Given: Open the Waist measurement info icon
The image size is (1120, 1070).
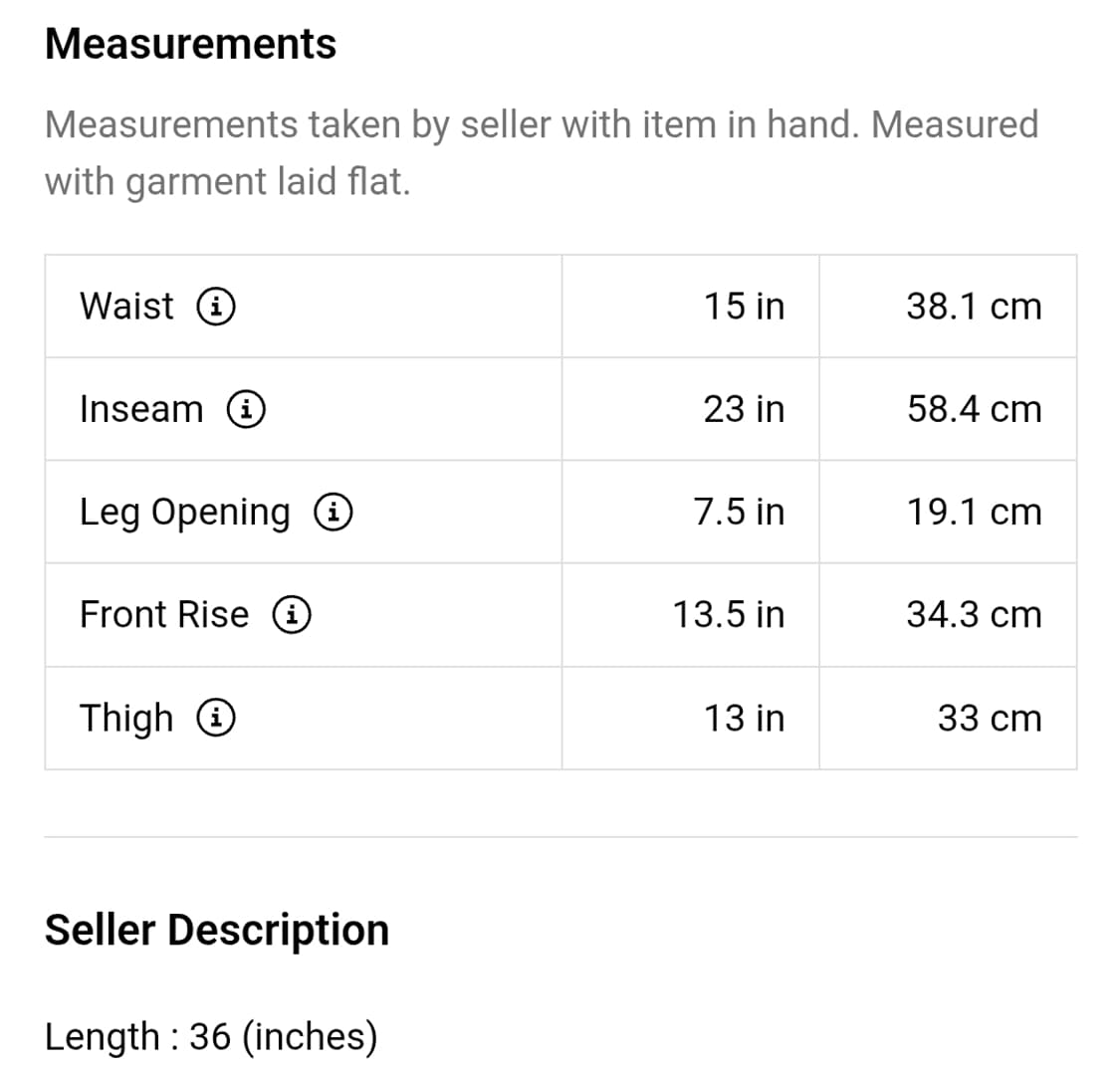Looking at the screenshot, I should 216,307.
